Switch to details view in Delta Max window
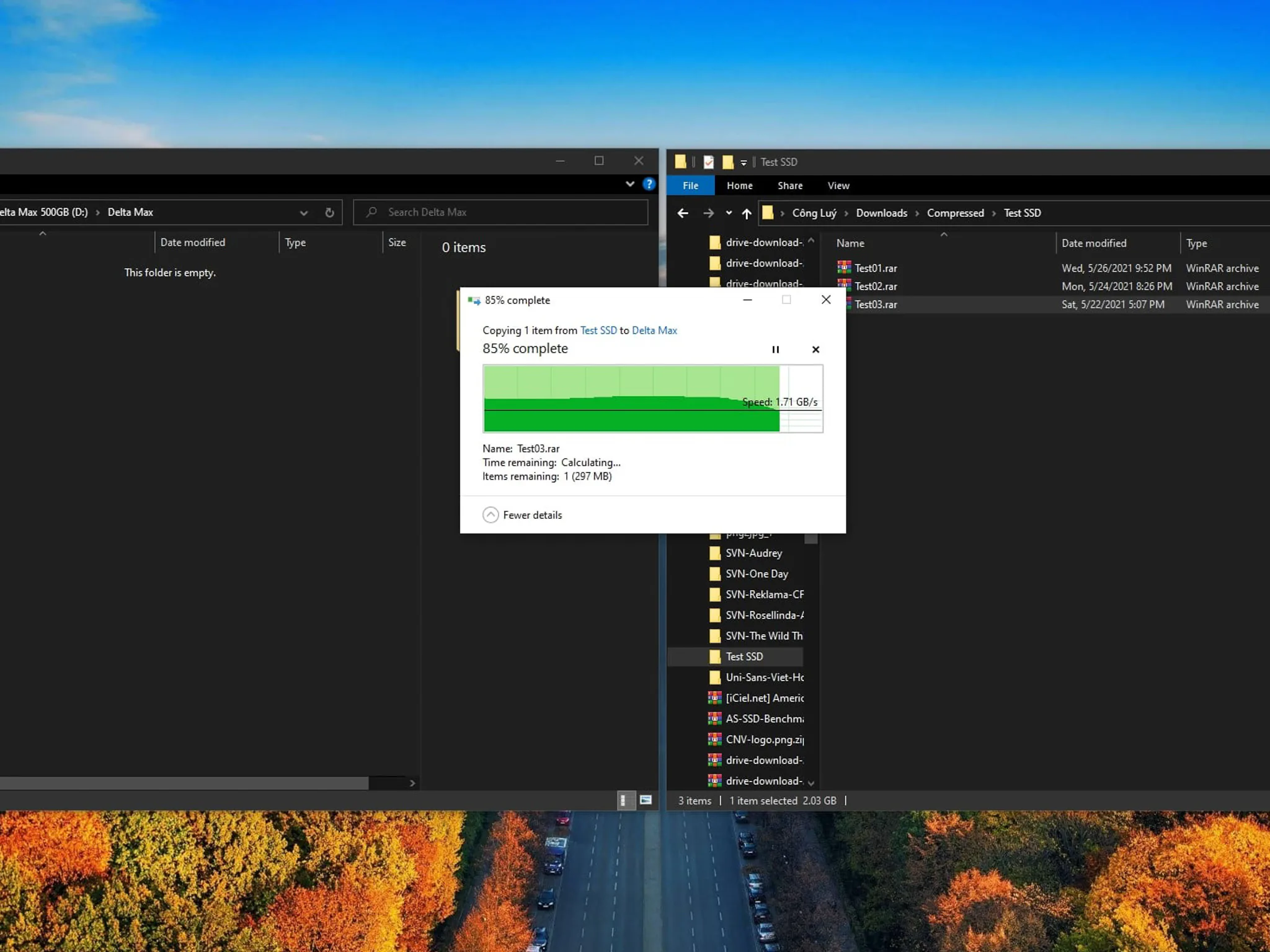 626,800
